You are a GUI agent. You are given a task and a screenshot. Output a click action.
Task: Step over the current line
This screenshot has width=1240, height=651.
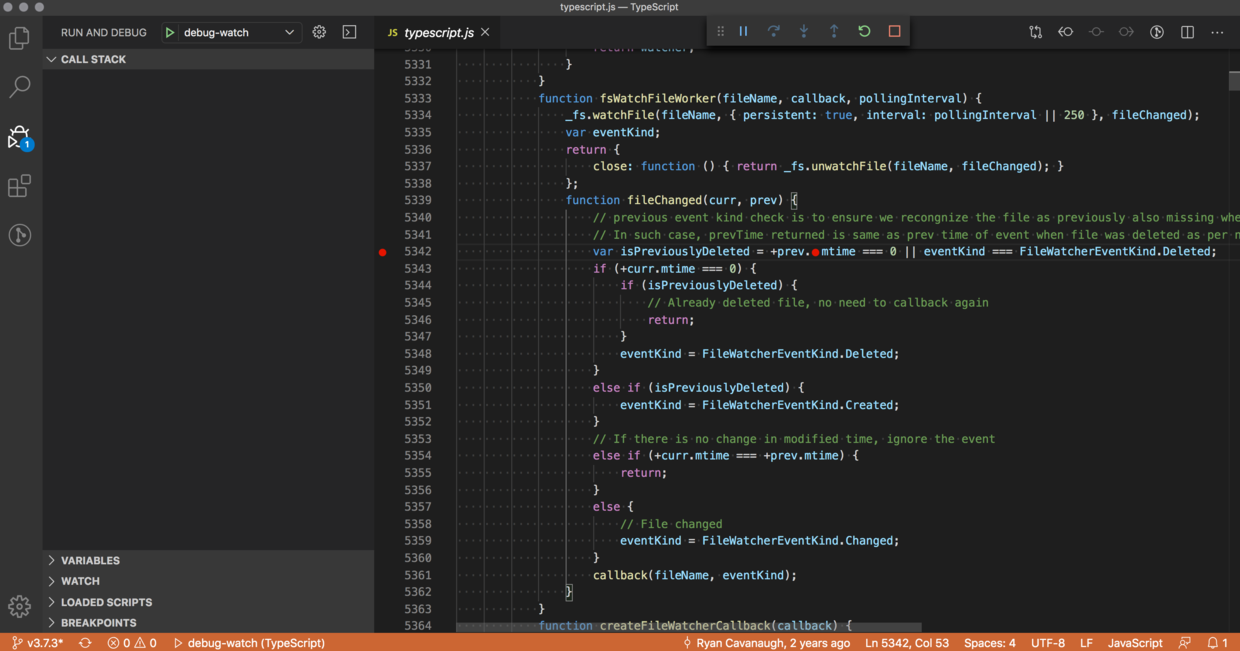tap(773, 31)
